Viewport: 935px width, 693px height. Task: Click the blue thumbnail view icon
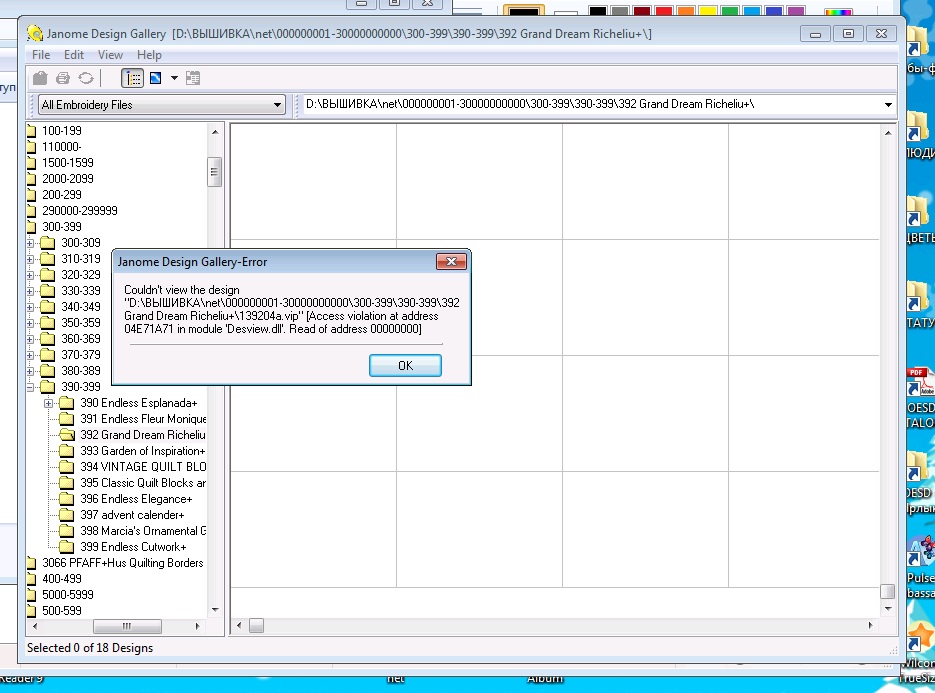tap(156, 78)
